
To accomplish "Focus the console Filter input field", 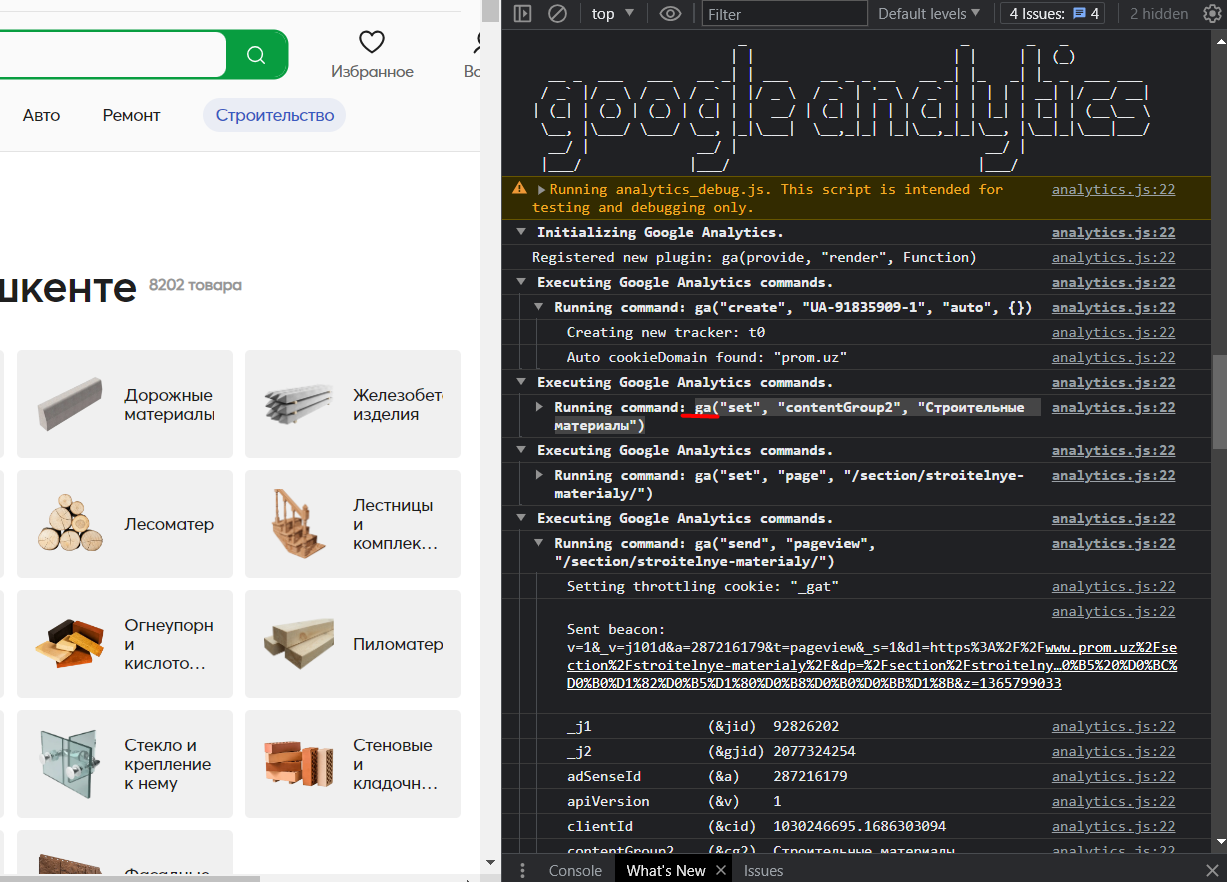I will 784,13.
